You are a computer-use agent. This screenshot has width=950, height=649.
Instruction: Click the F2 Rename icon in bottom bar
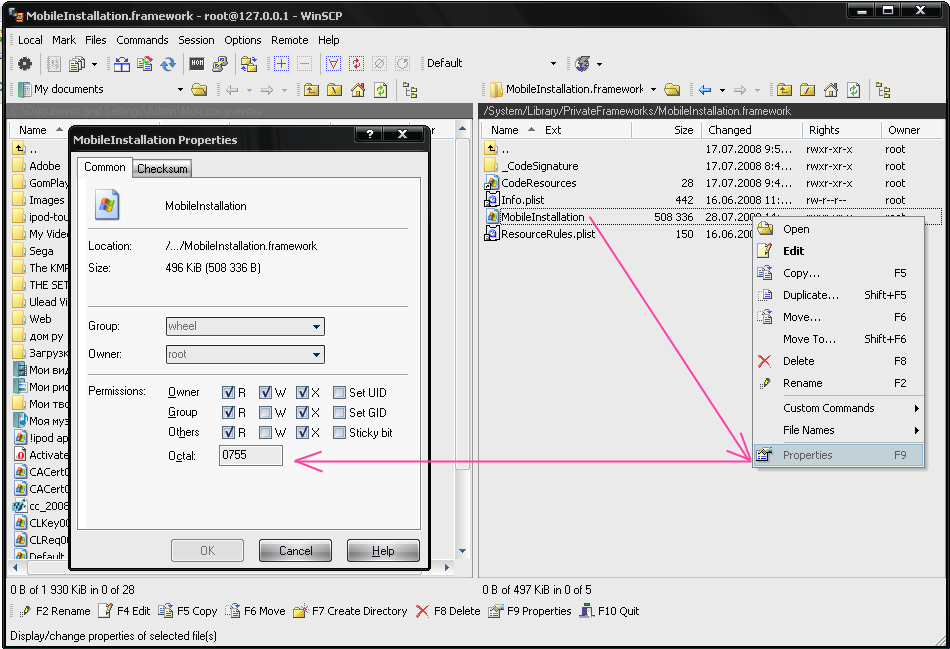[x=25, y=611]
